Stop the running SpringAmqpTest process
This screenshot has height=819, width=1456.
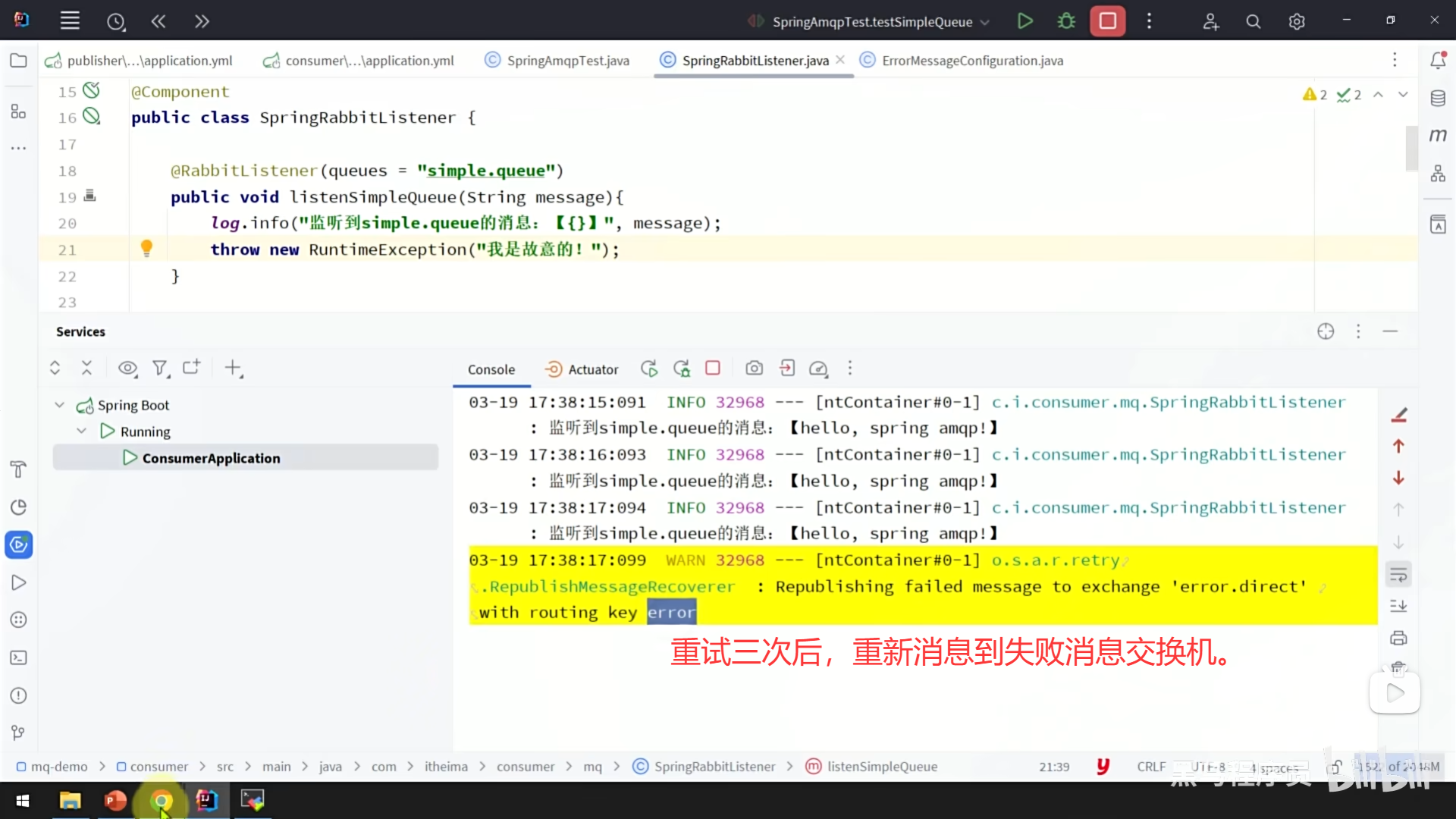click(x=1107, y=21)
